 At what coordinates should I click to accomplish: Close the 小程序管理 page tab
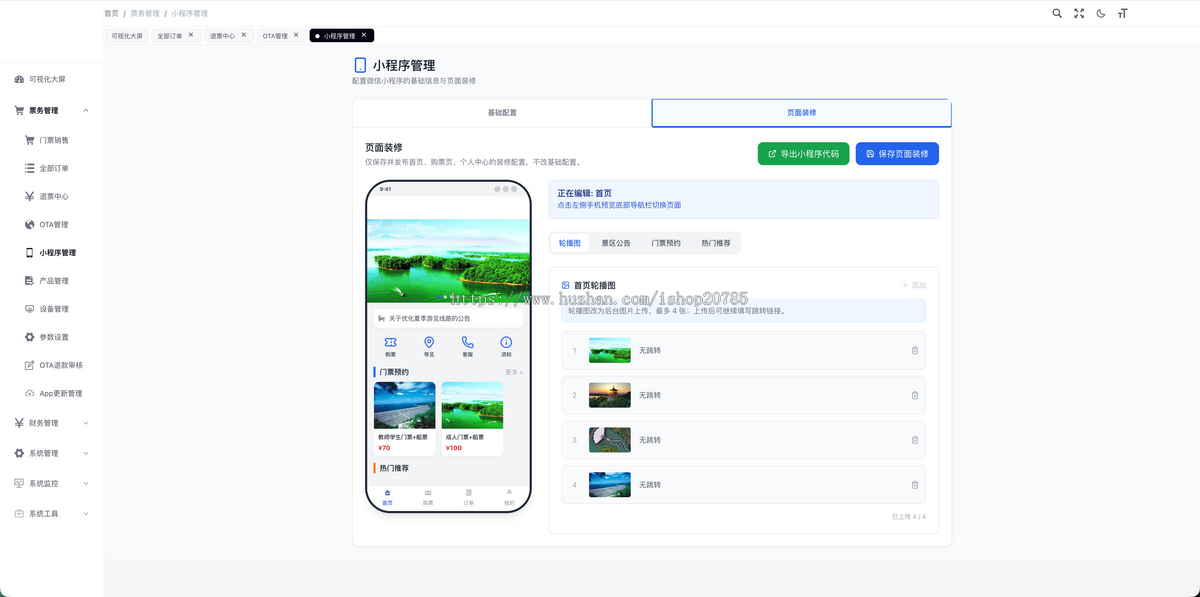click(364, 35)
